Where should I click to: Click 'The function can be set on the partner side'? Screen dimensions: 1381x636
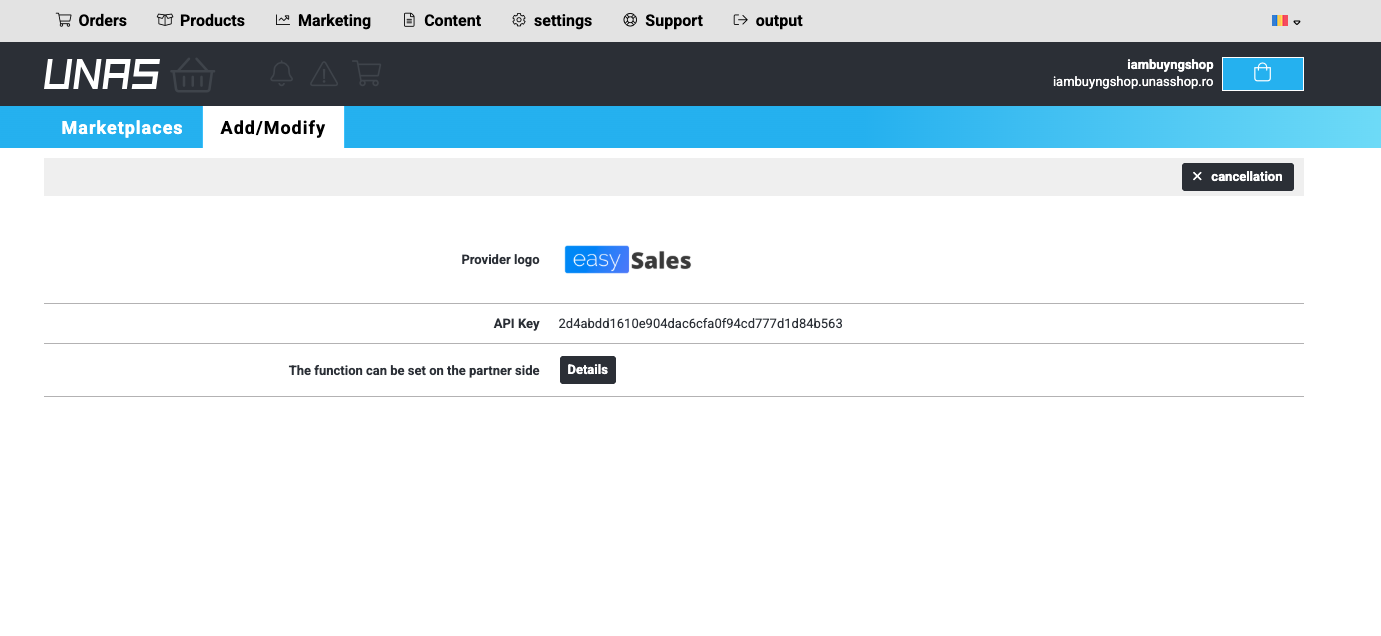(414, 371)
